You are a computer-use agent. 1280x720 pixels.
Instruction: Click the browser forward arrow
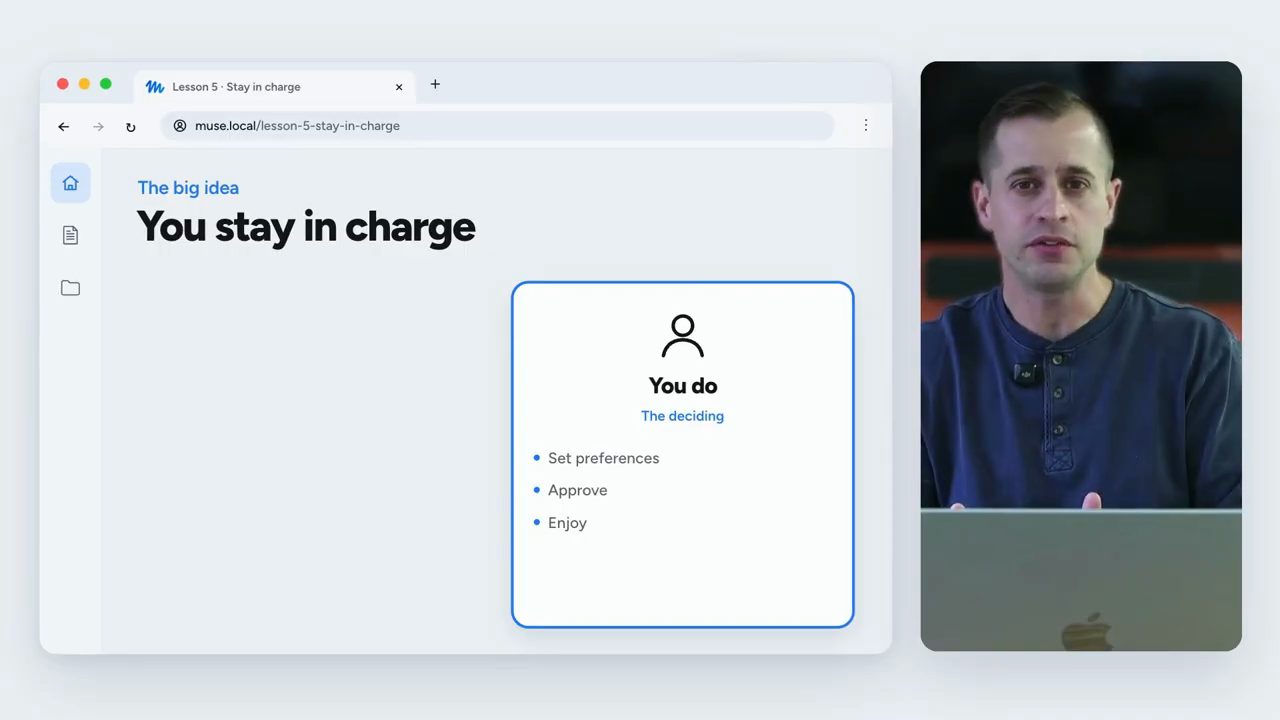98,126
